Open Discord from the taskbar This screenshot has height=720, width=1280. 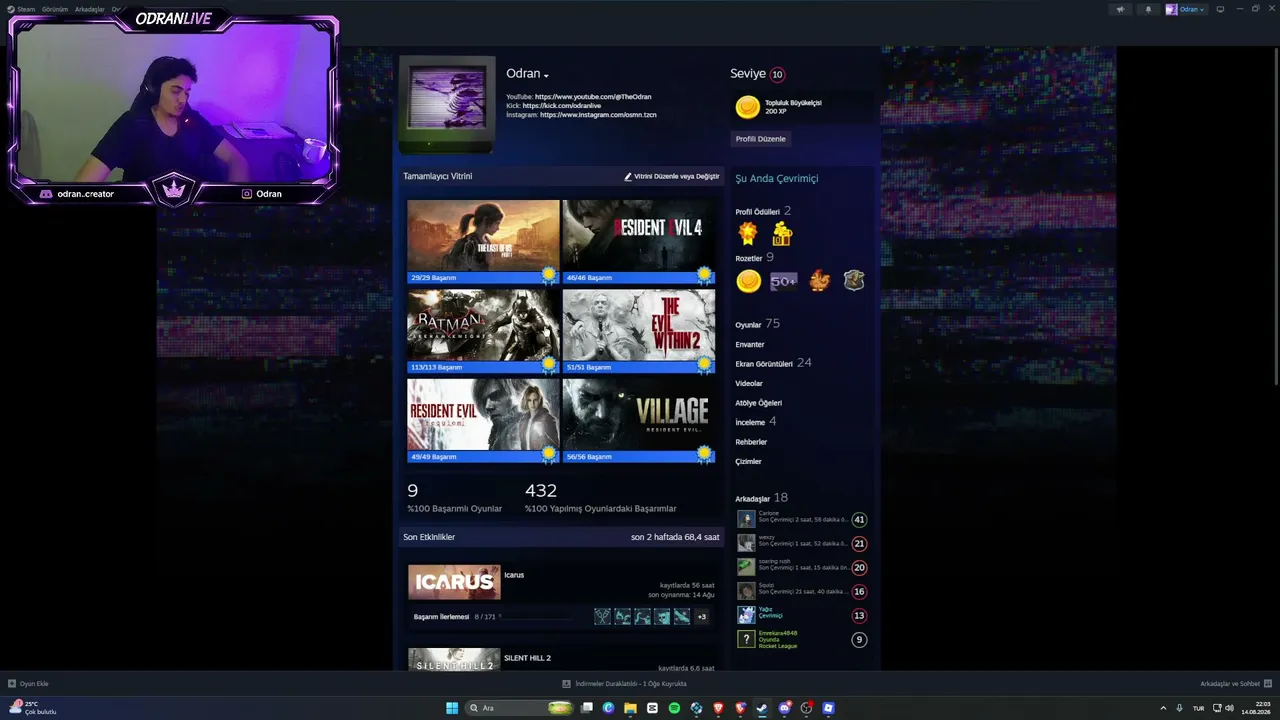point(785,708)
